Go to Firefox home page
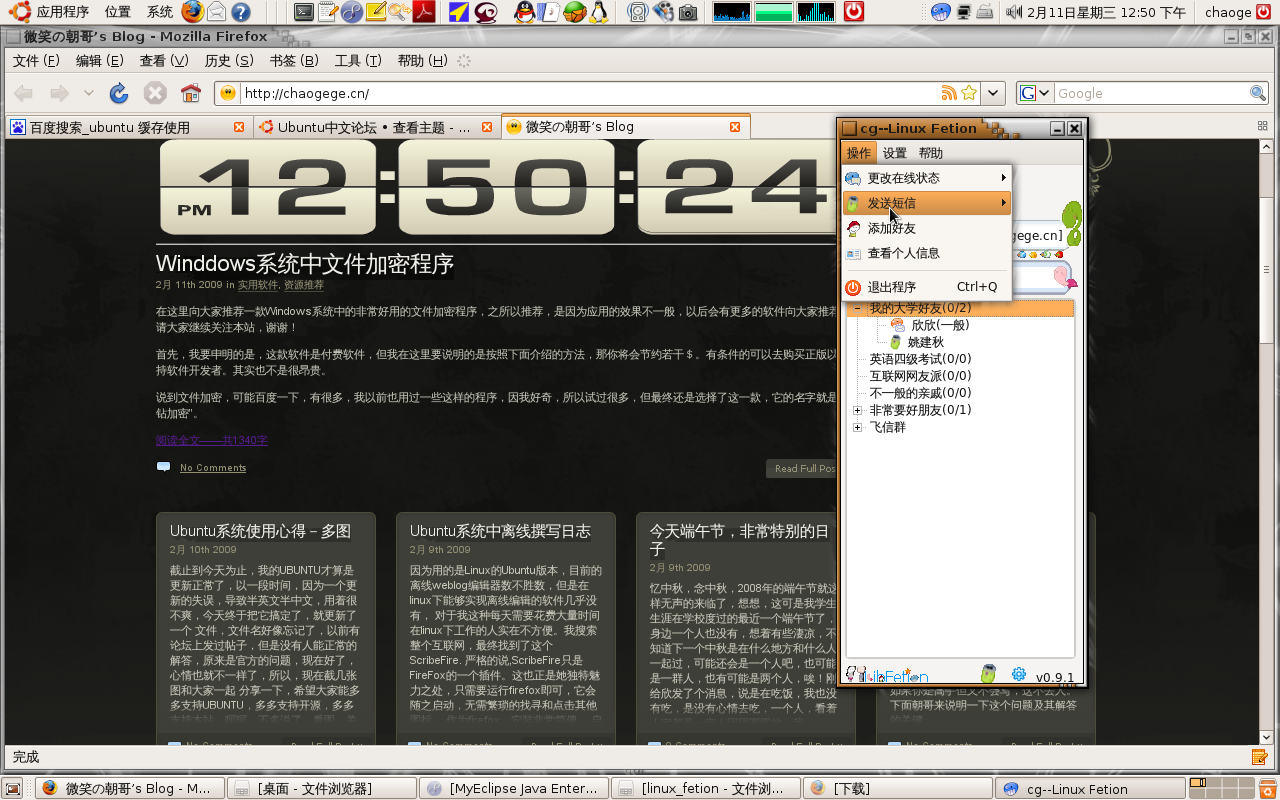Screen dimensions: 1280x800 tap(190, 93)
